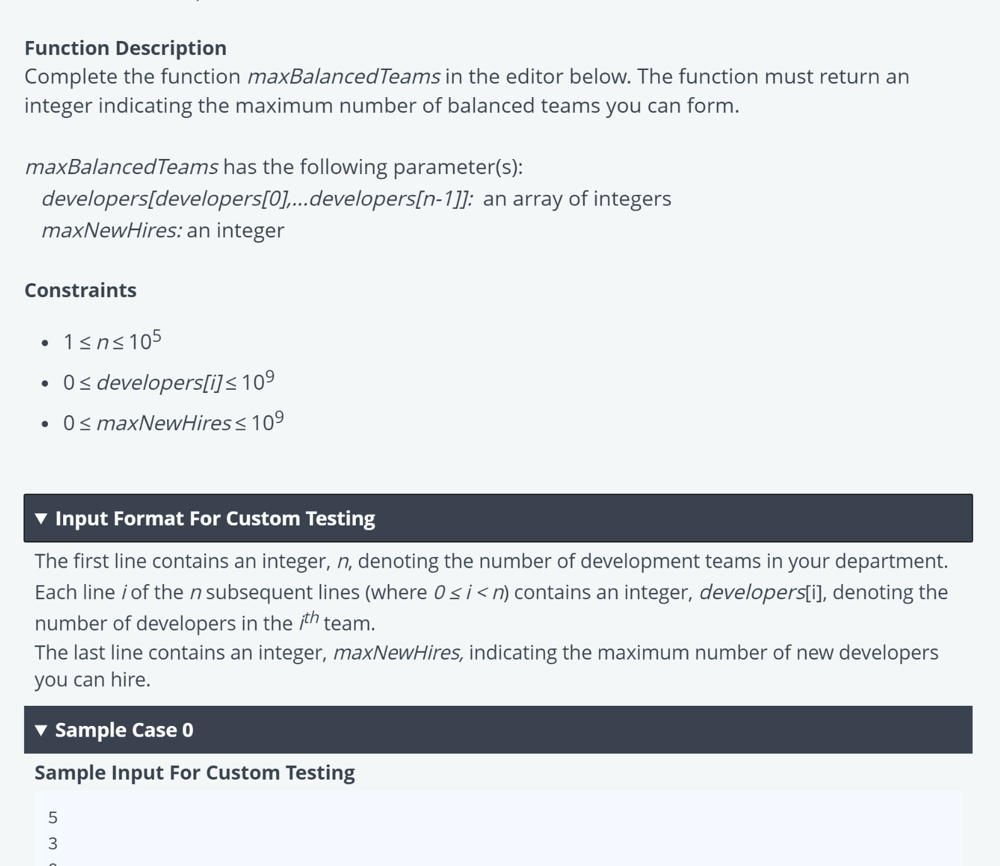This screenshot has width=1000, height=866.
Task: Click the developers array parameter description
Action: point(356,199)
